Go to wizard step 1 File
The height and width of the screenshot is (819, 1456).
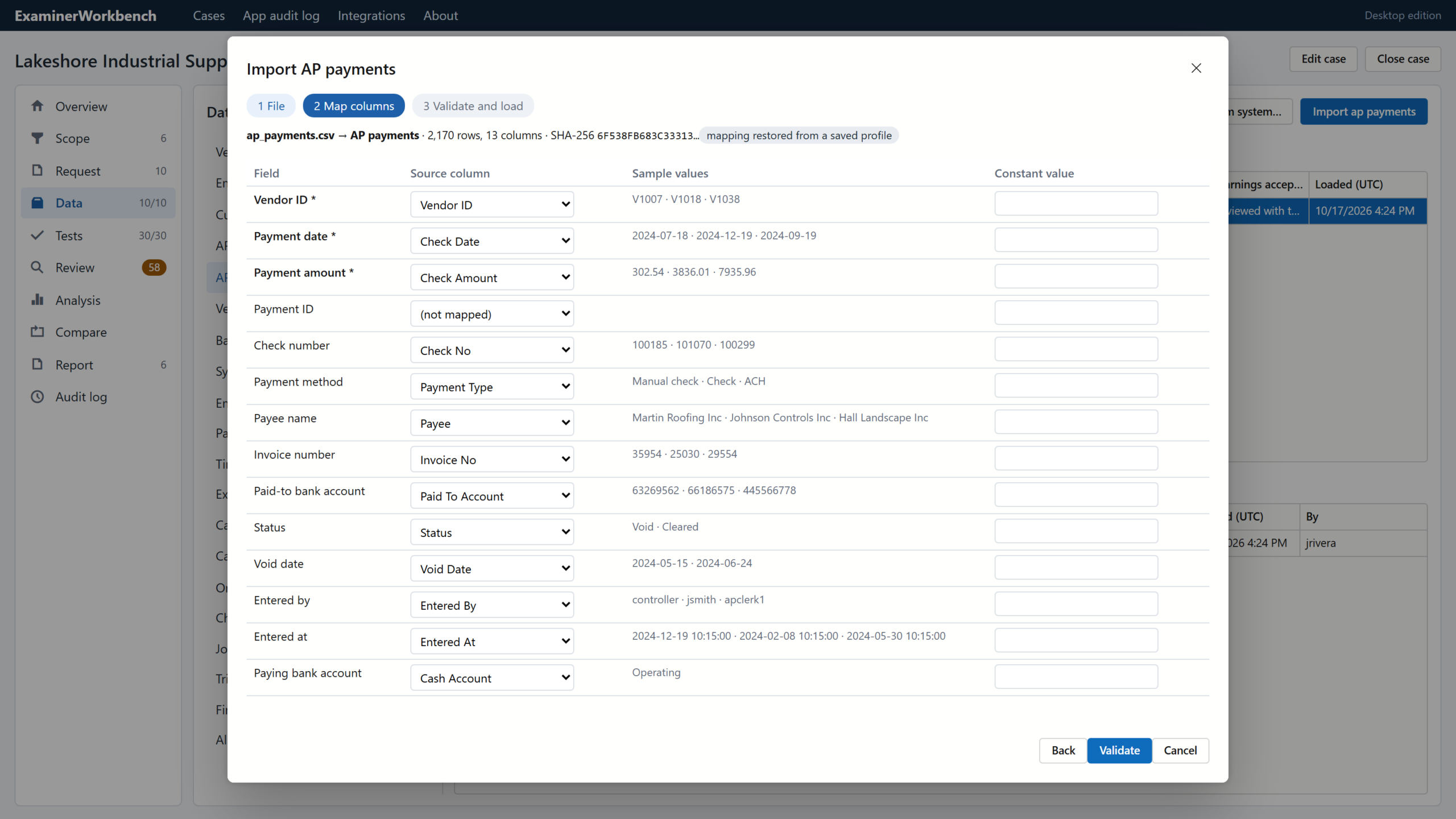point(271,106)
